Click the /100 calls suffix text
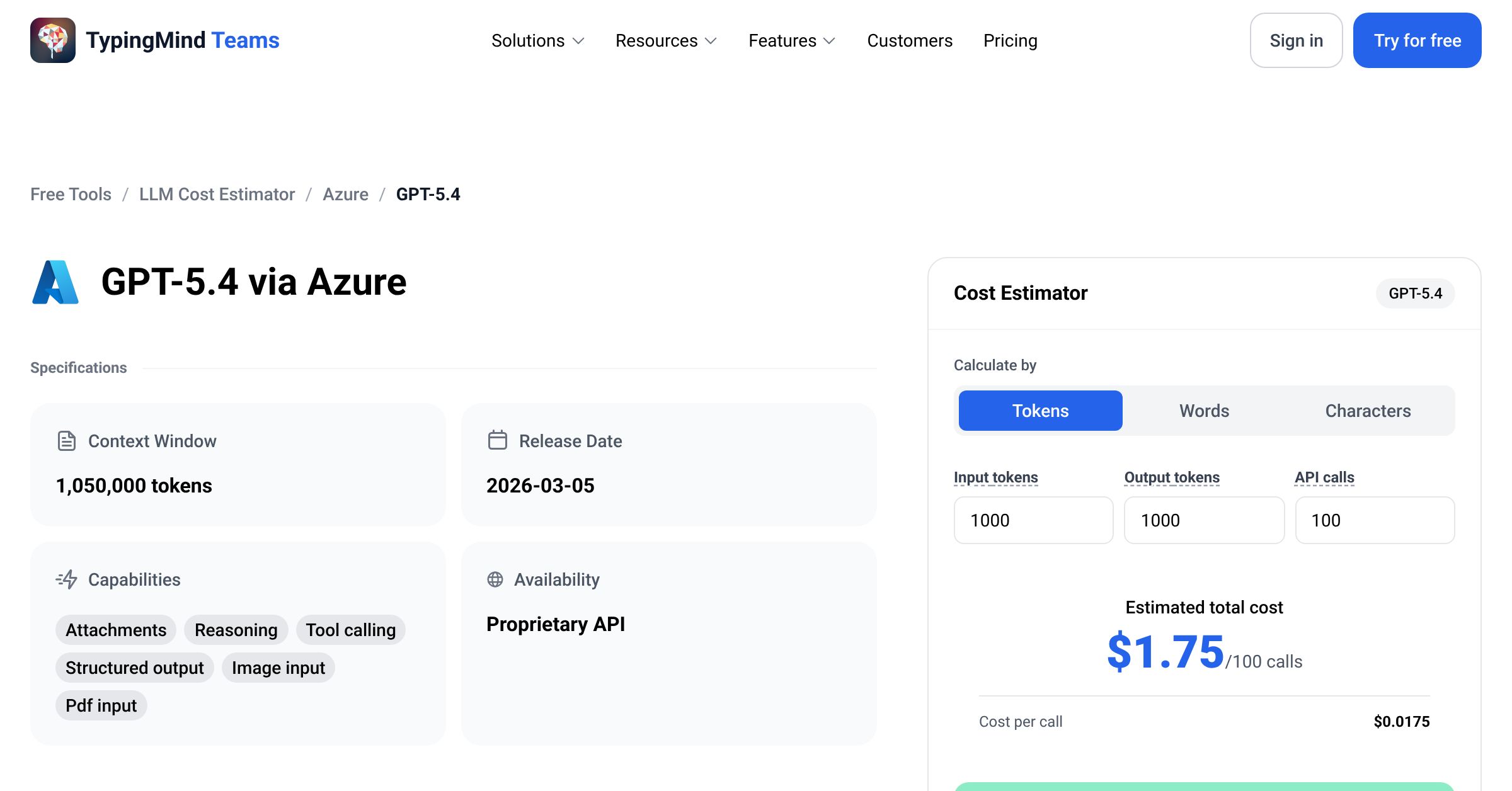Screen dimensions: 1512x791 pos(1264,661)
